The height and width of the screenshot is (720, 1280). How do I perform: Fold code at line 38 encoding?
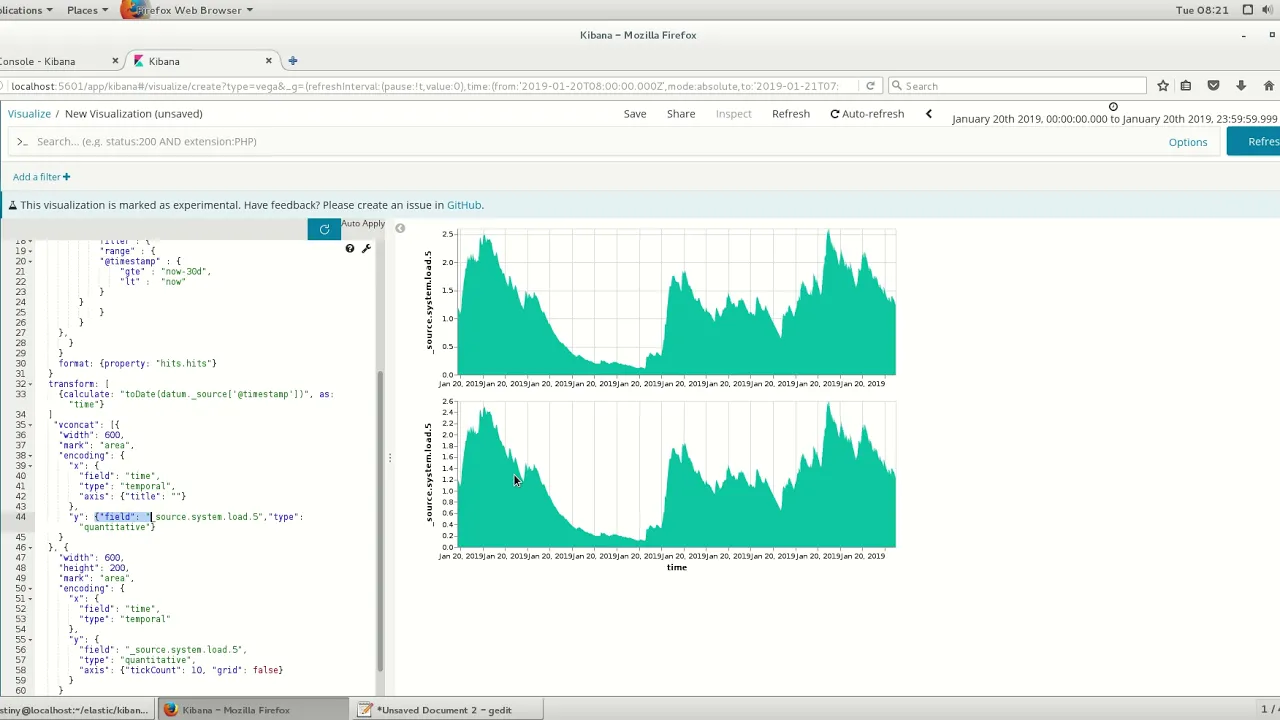(33, 455)
